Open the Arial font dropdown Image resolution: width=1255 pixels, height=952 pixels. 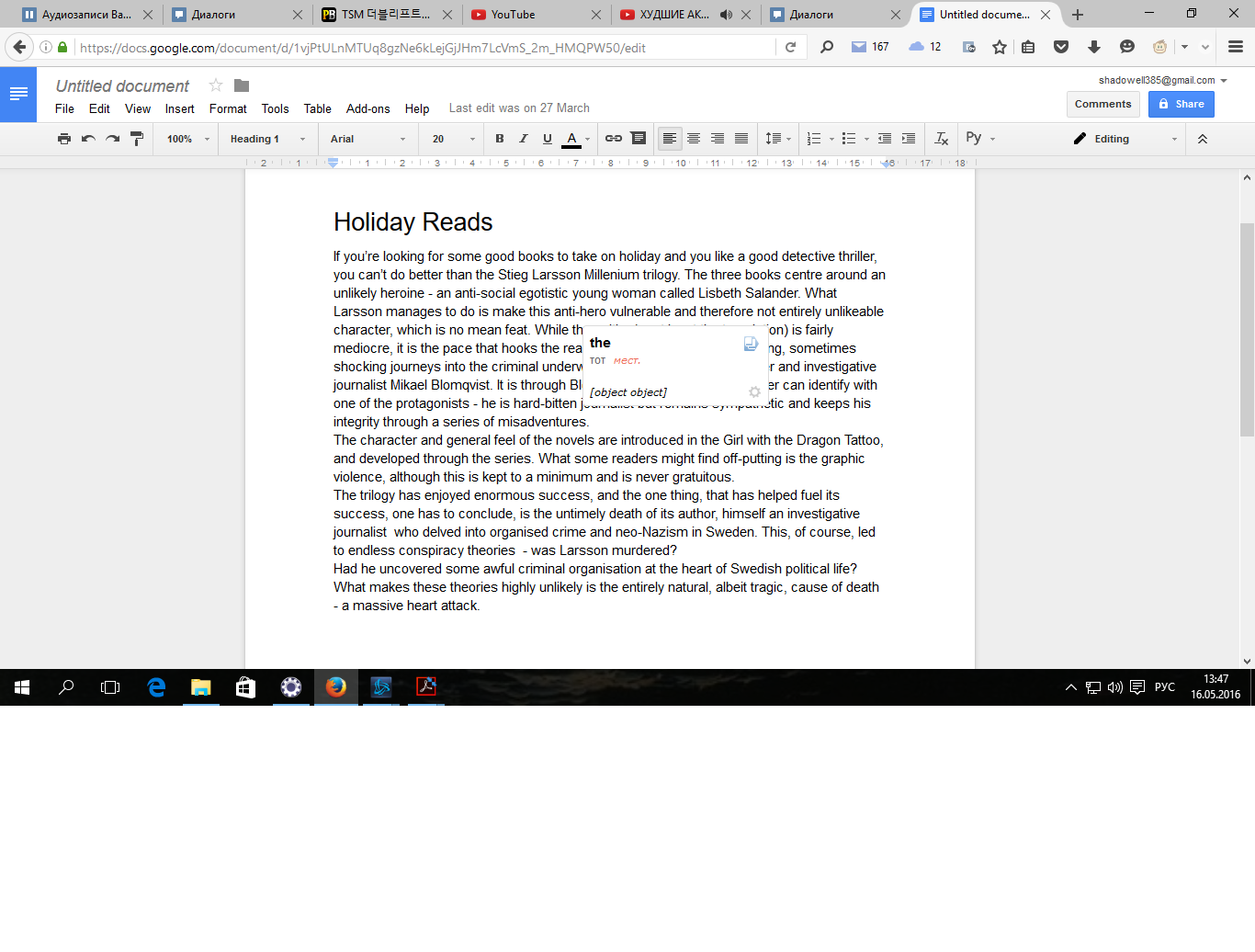click(367, 139)
